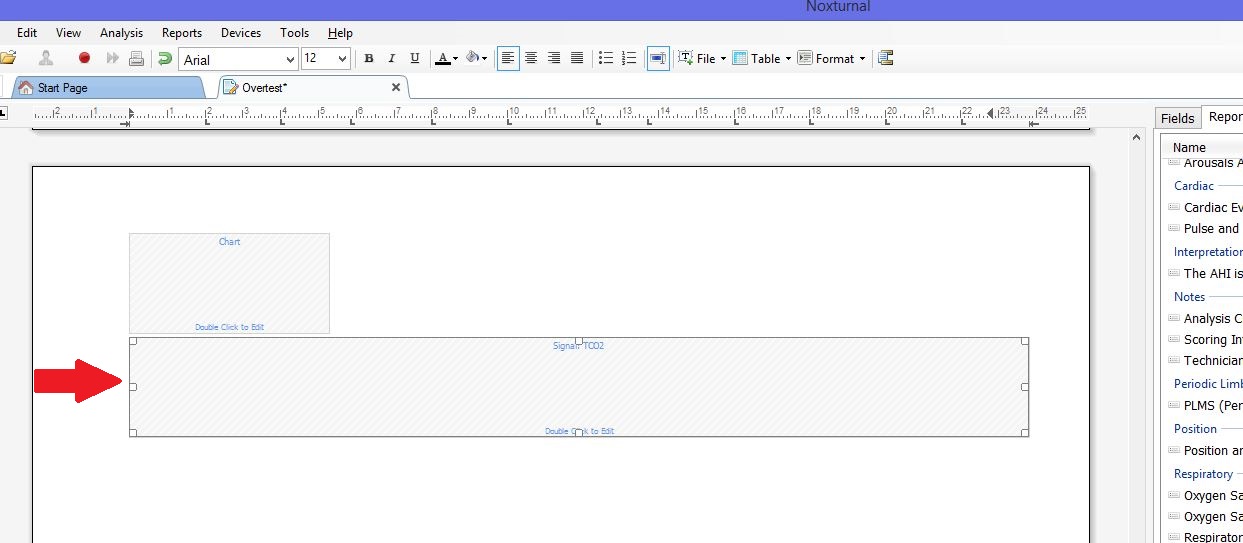Click the Respiratory group heading
Image resolution: width=1243 pixels, height=543 pixels.
tap(1203, 474)
